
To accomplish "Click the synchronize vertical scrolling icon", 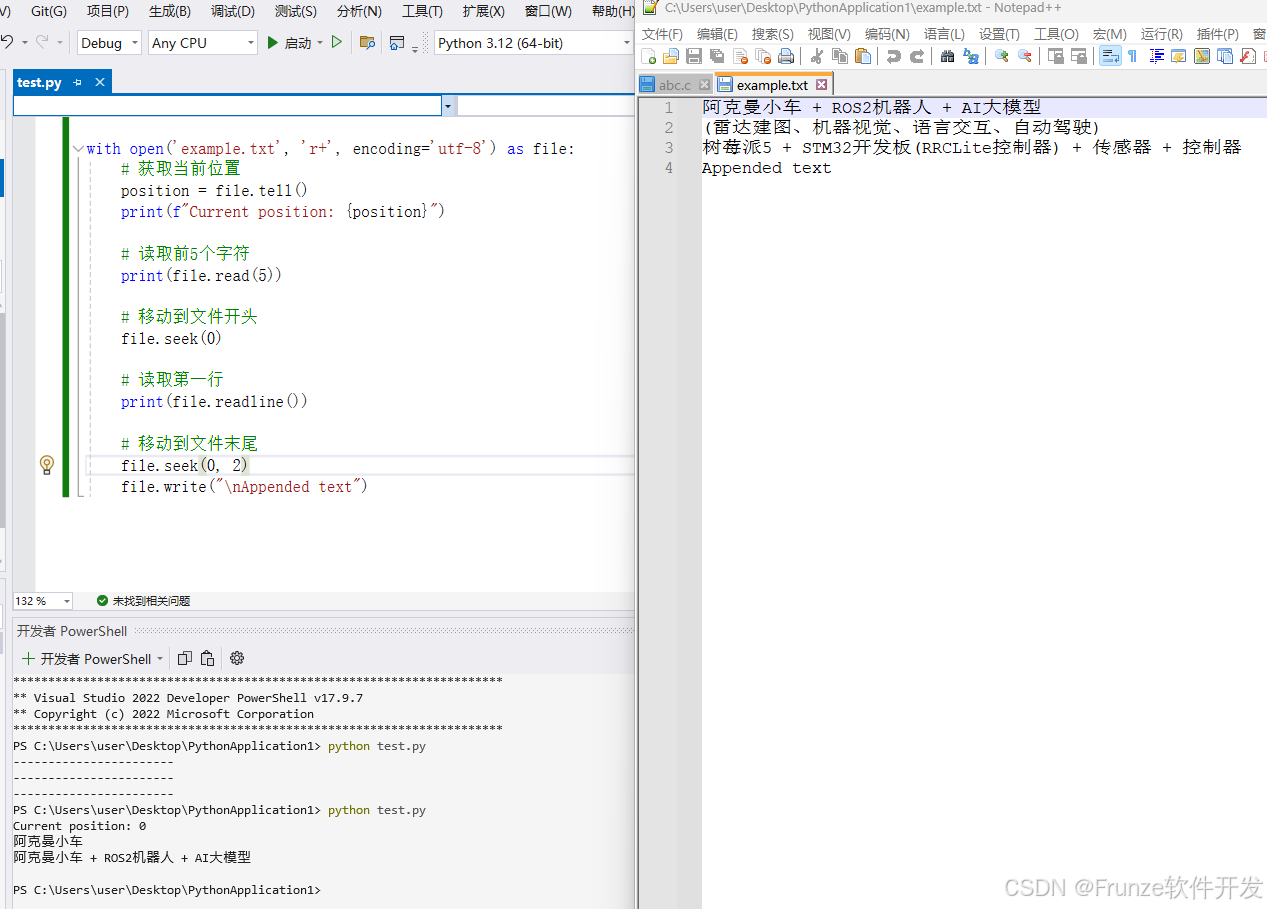I will pyautogui.click(x=1056, y=56).
